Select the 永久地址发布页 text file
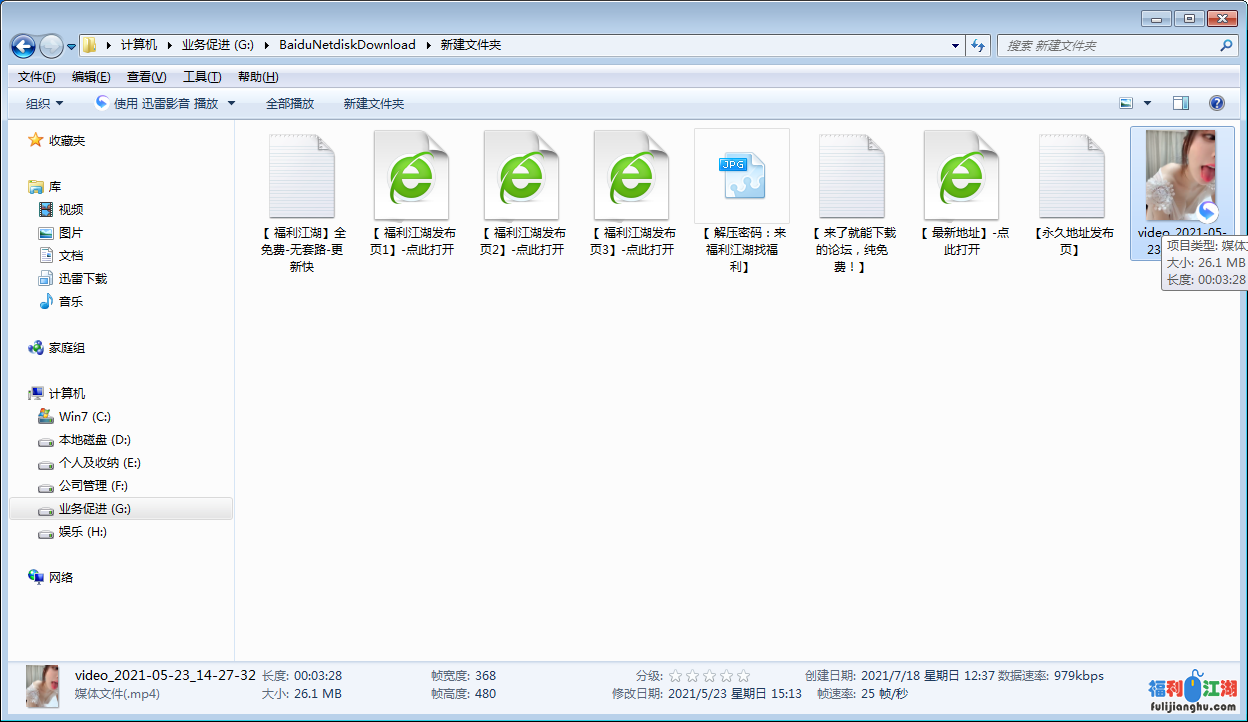Screen dimensions: 1248x722 pyautogui.click(x=1071, y=177)
